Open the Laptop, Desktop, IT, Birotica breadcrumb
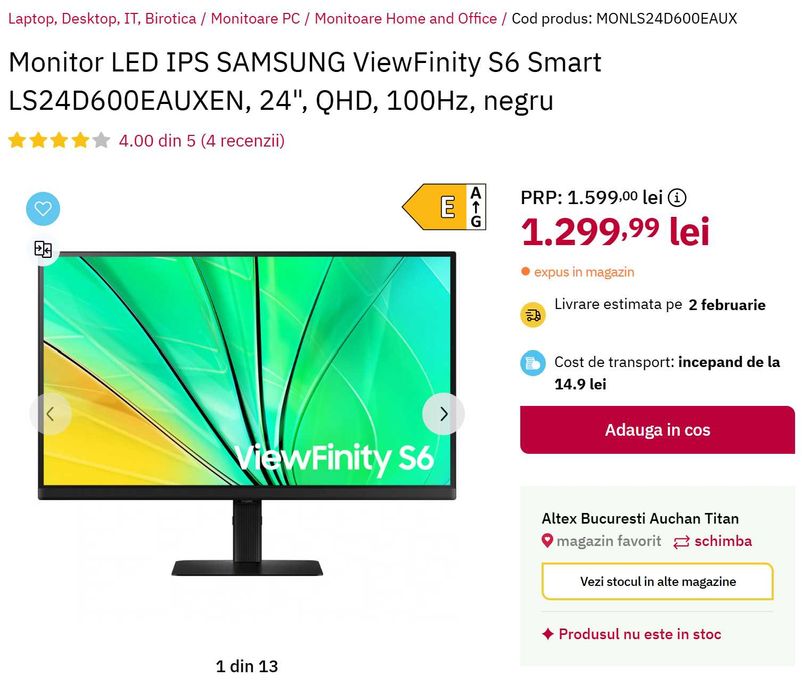Screen dimensions: 802x700 coord(102,19)
